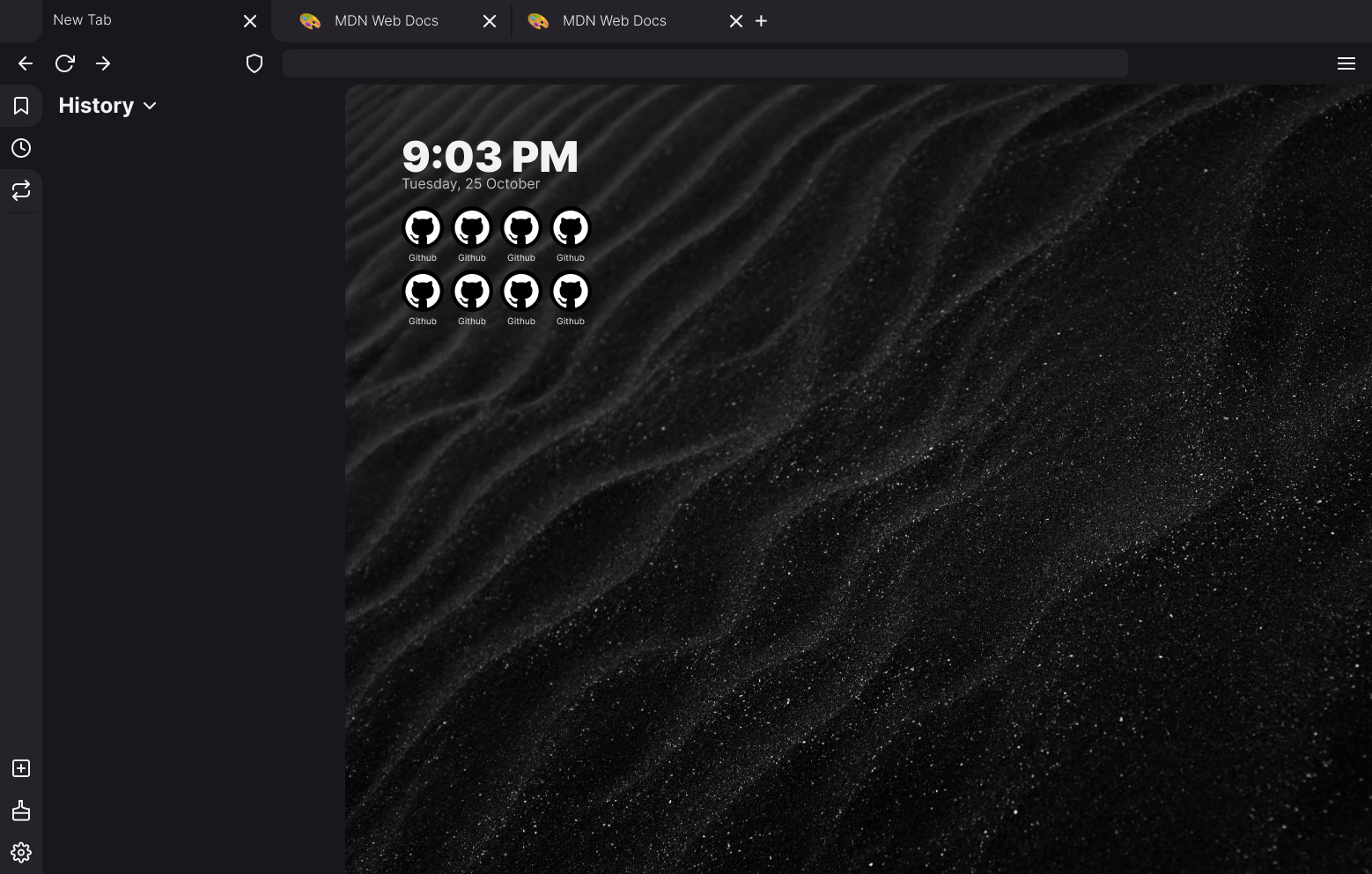Click the shield tracking protection icon

[254, 63]
